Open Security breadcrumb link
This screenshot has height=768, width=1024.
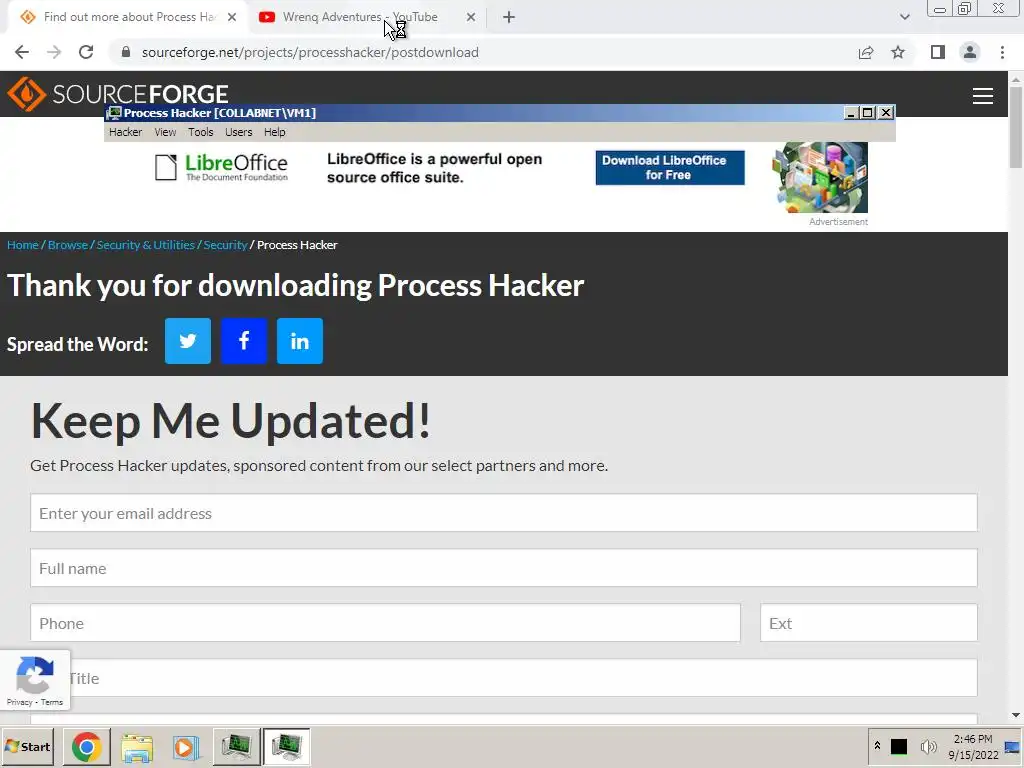coord(225,245)
